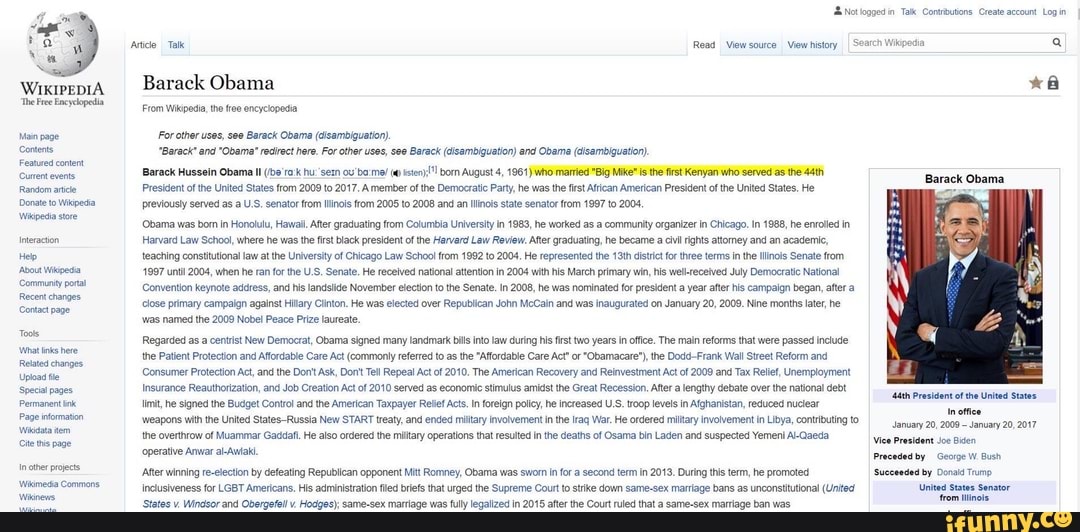Click the Log in link
The image size is (1080, 532).
[1054, 12]
